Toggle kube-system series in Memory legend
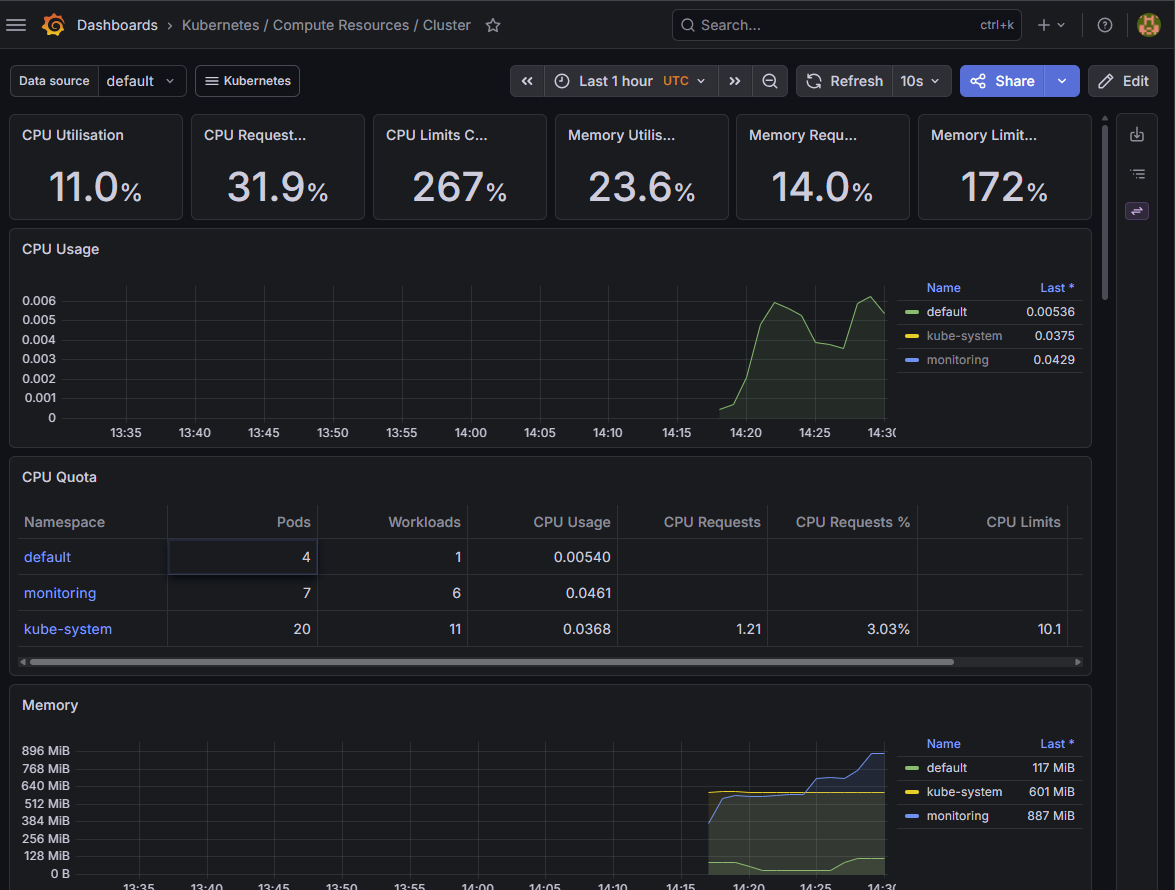1175x890 pixels. (964, 792)
